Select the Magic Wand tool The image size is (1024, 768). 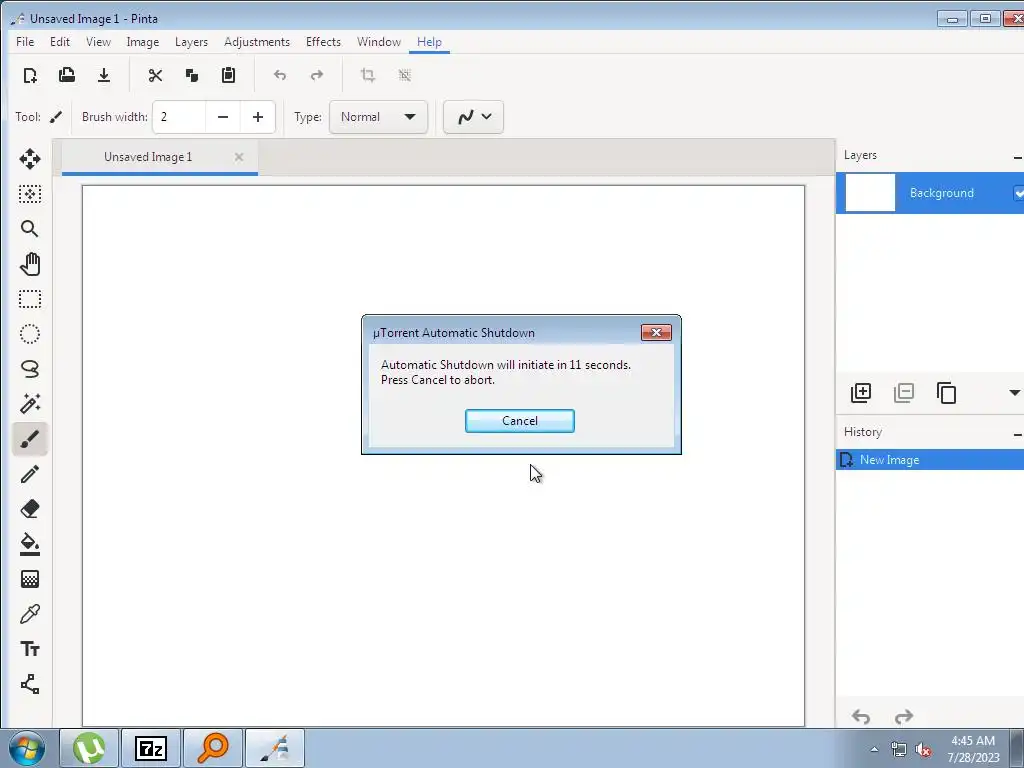[x=30, y=404]
